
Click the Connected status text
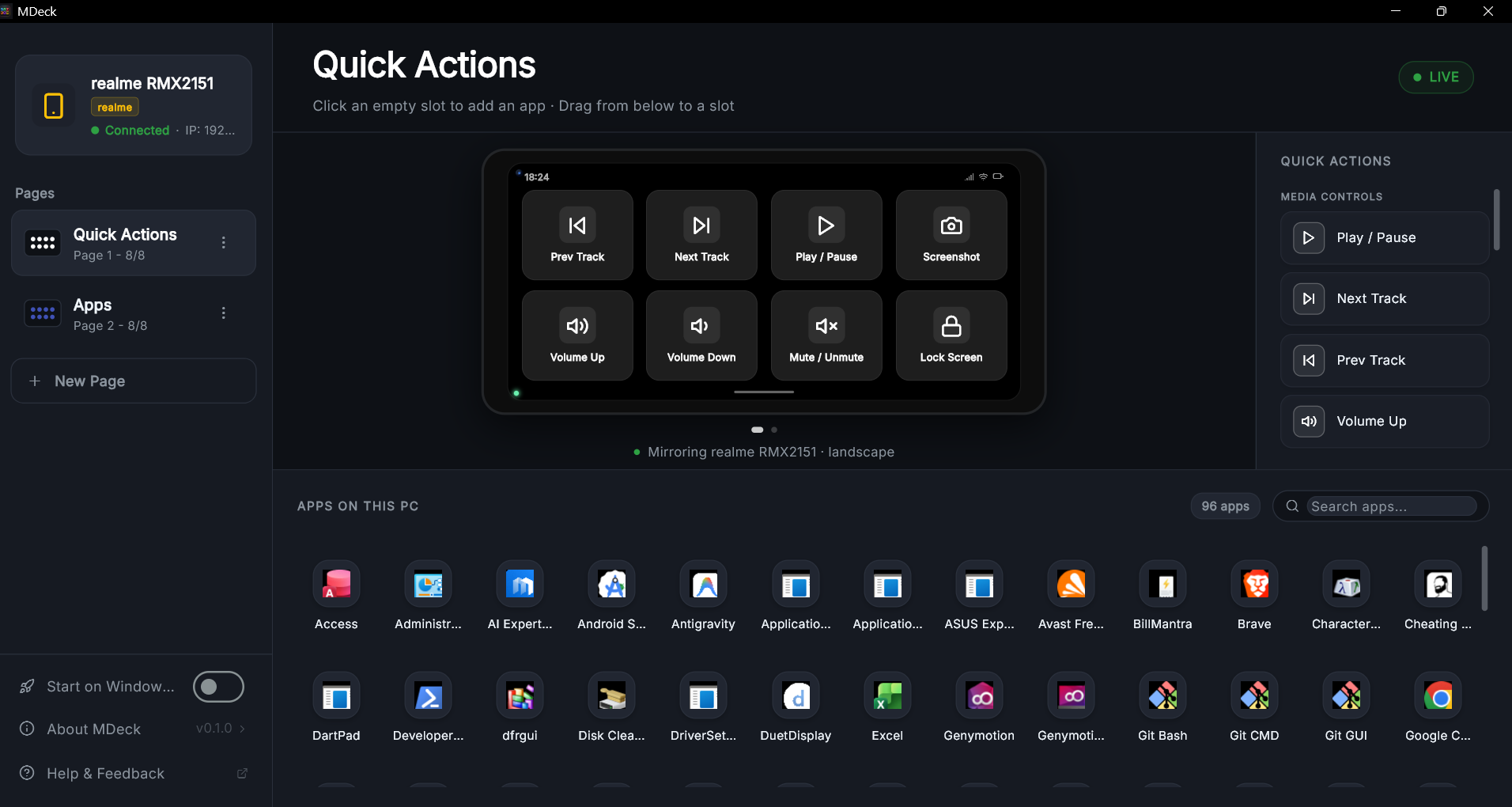(137, 131)
